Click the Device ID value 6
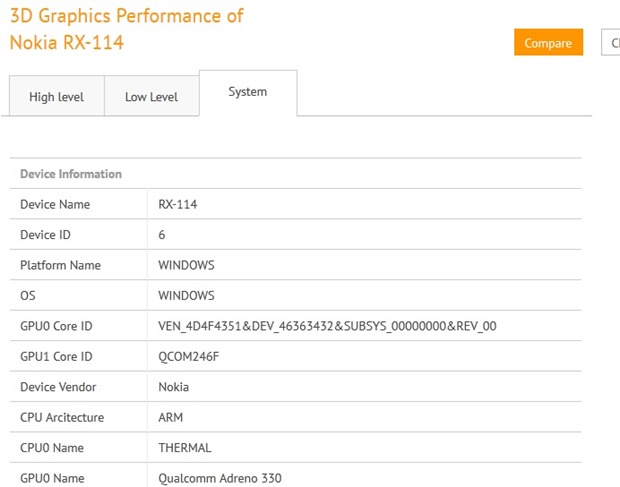This screenshot has height=487, width=620. point(162,235)
